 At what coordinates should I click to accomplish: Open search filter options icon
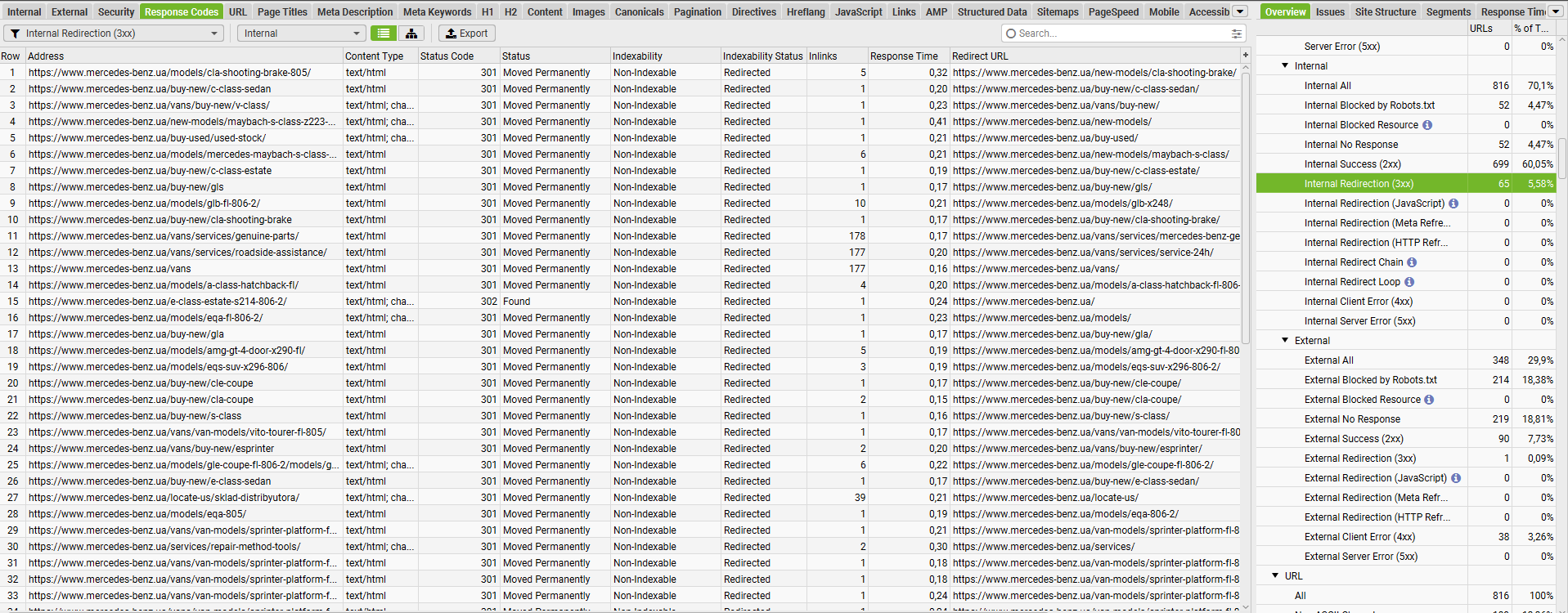[1236, 34]
